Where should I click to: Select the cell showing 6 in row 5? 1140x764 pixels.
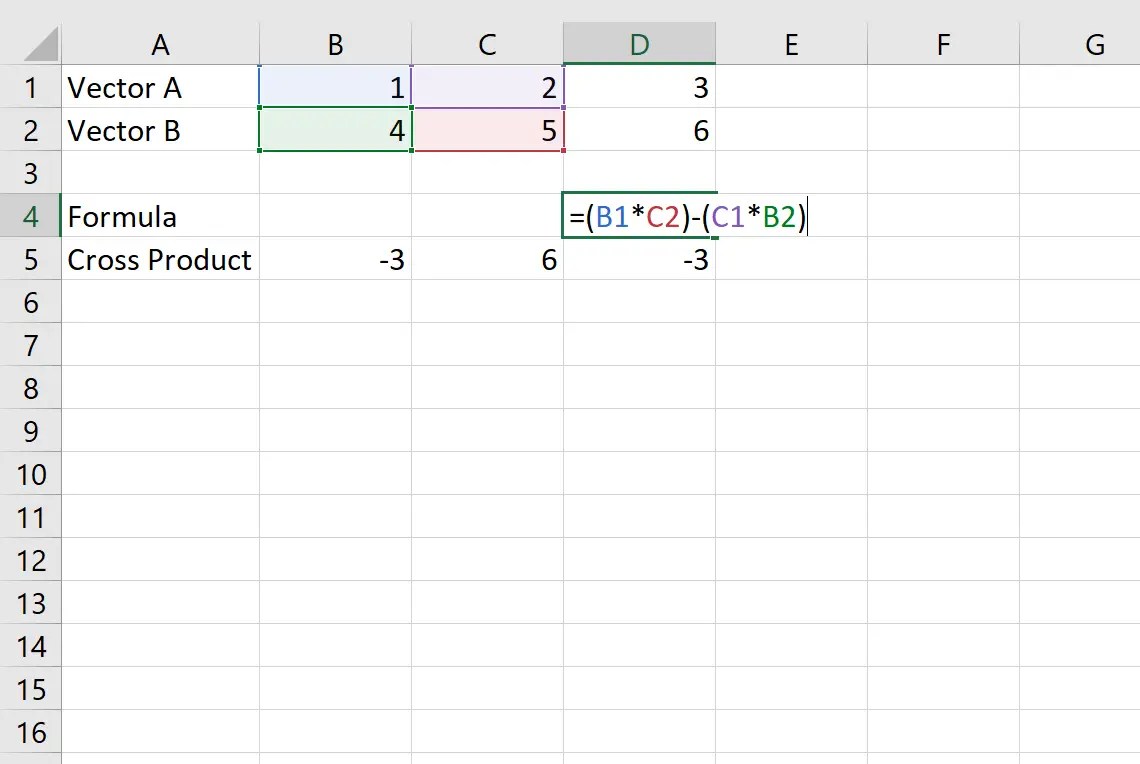pos(487,260)
